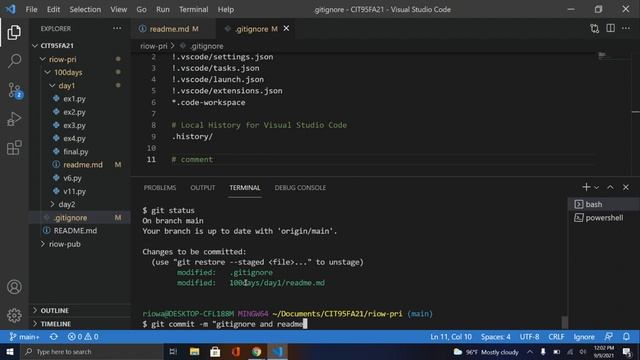Click the Windows Start button
The image size is (640, 360).
9,351
